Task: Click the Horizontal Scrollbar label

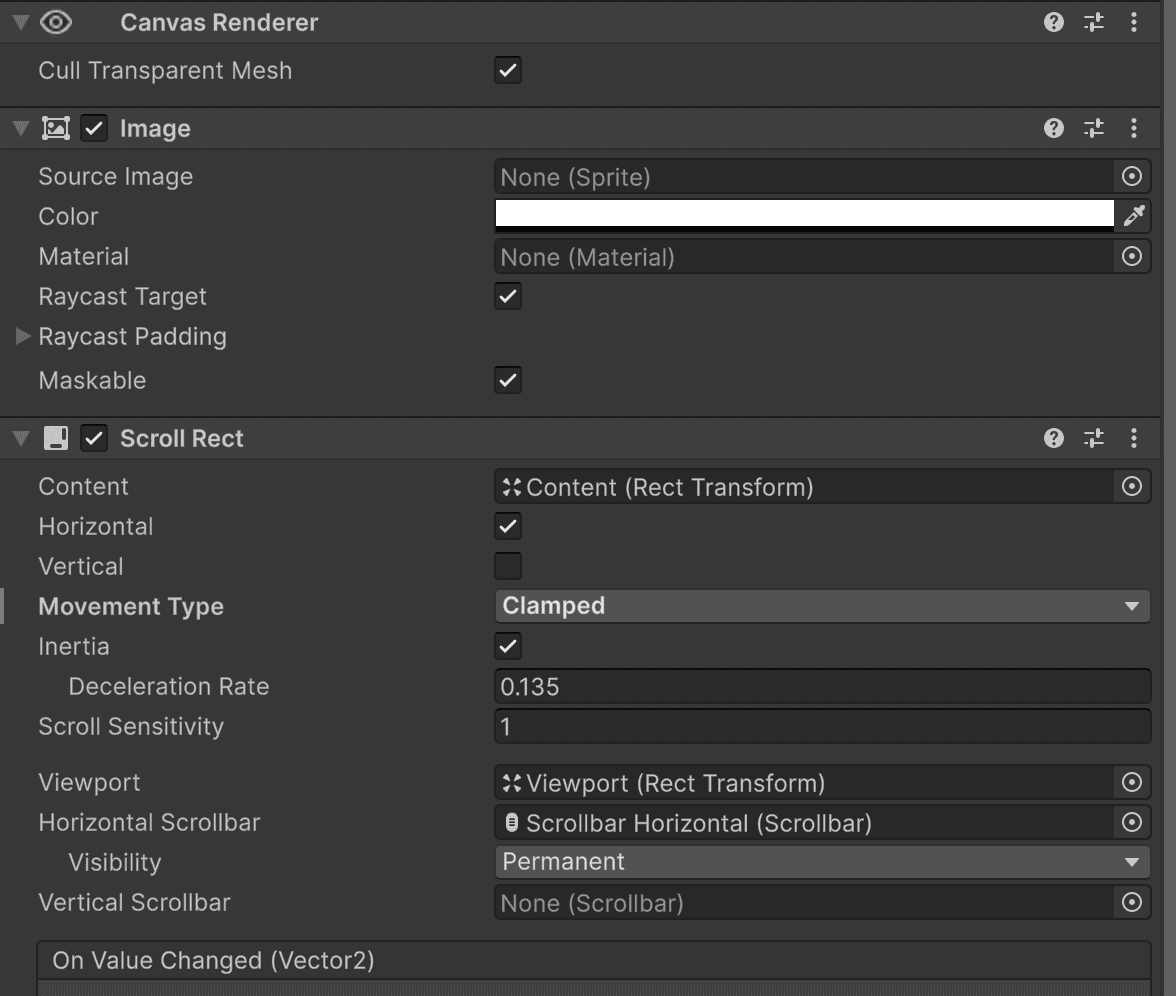Action: tap(149, 823)
